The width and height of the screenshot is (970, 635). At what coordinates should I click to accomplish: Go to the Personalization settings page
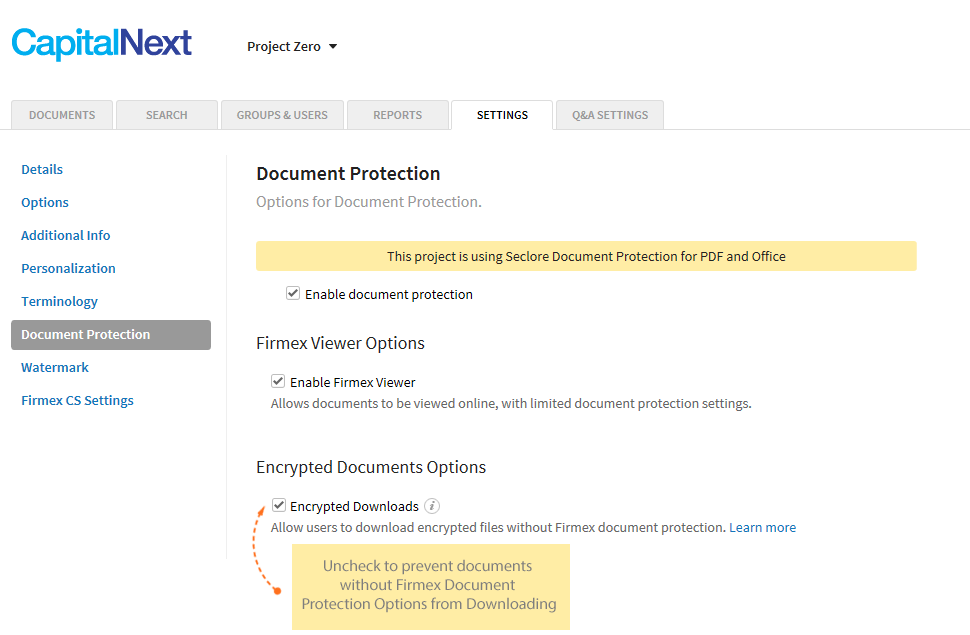coord(68,268)
